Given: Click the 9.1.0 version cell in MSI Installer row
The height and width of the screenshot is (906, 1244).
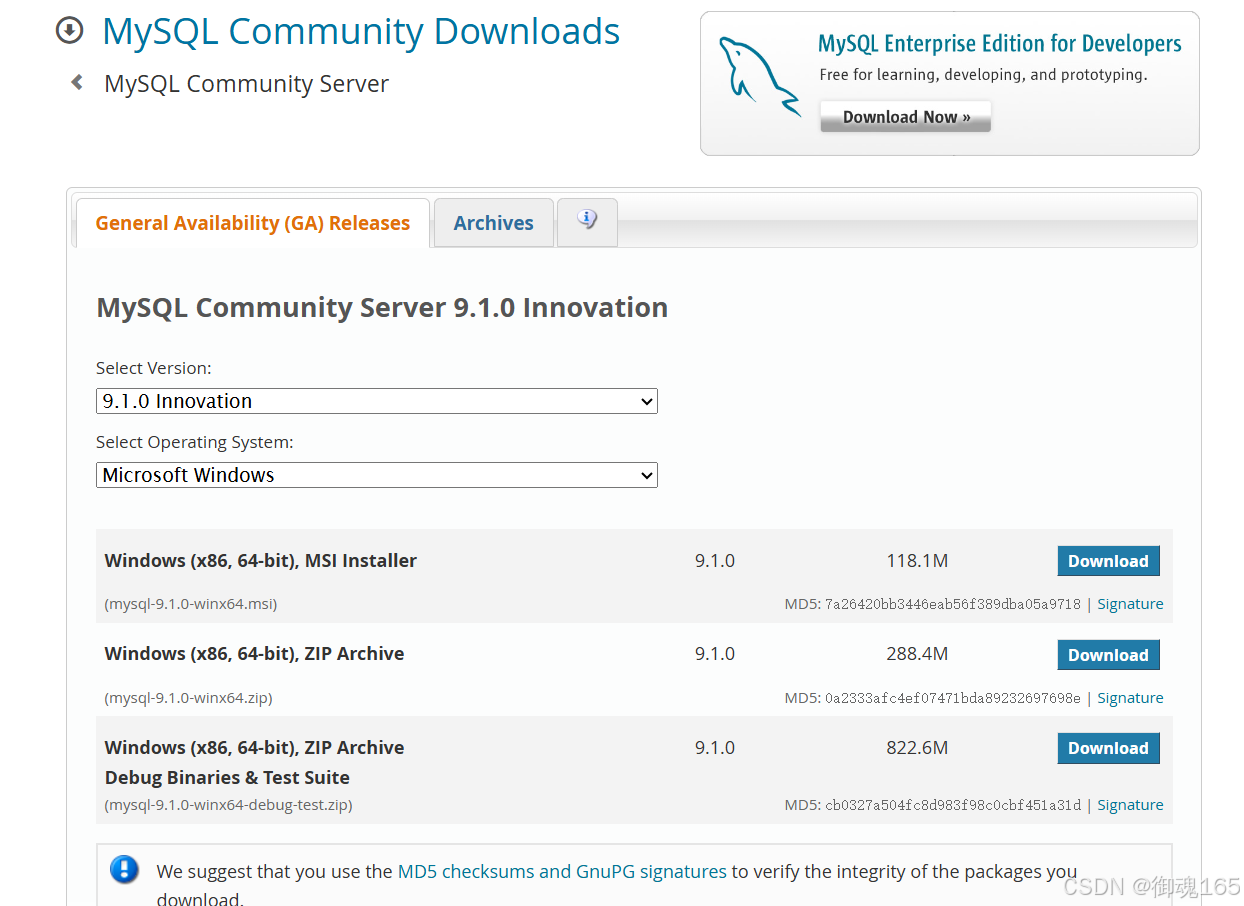Looking at the screenshot, I should point(715,561).
